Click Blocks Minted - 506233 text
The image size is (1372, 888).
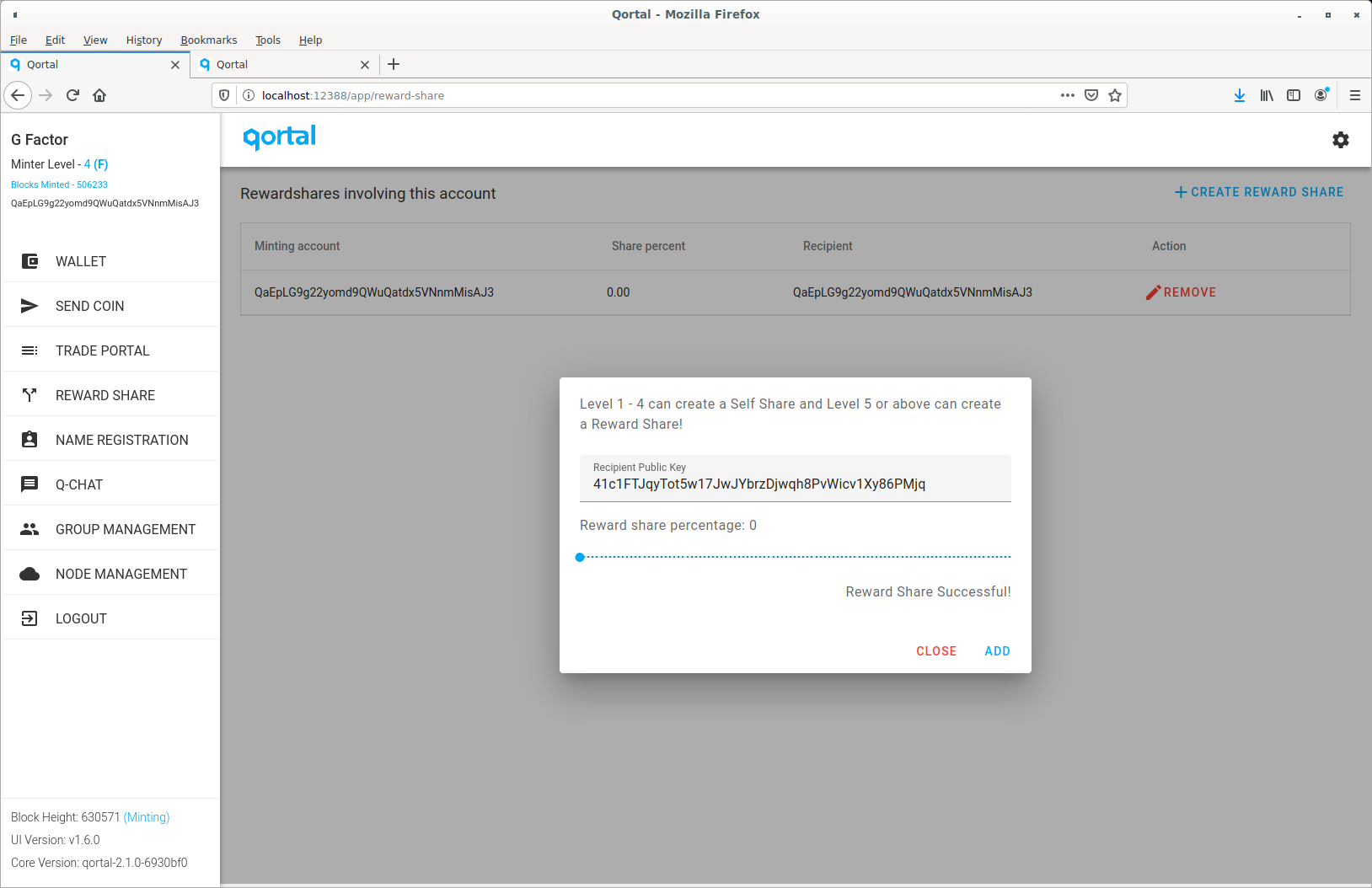coord(59,185)
